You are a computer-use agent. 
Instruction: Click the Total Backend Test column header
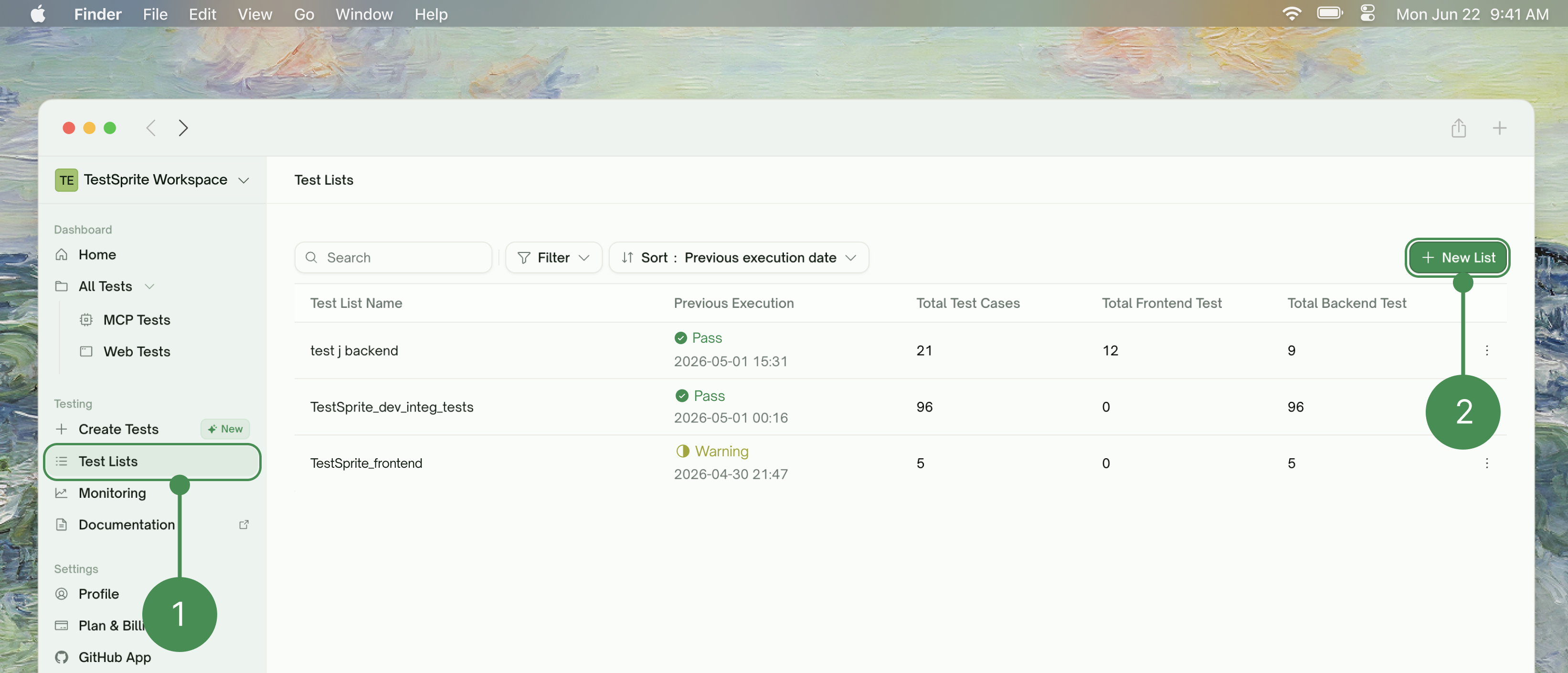click(1346, 303)
